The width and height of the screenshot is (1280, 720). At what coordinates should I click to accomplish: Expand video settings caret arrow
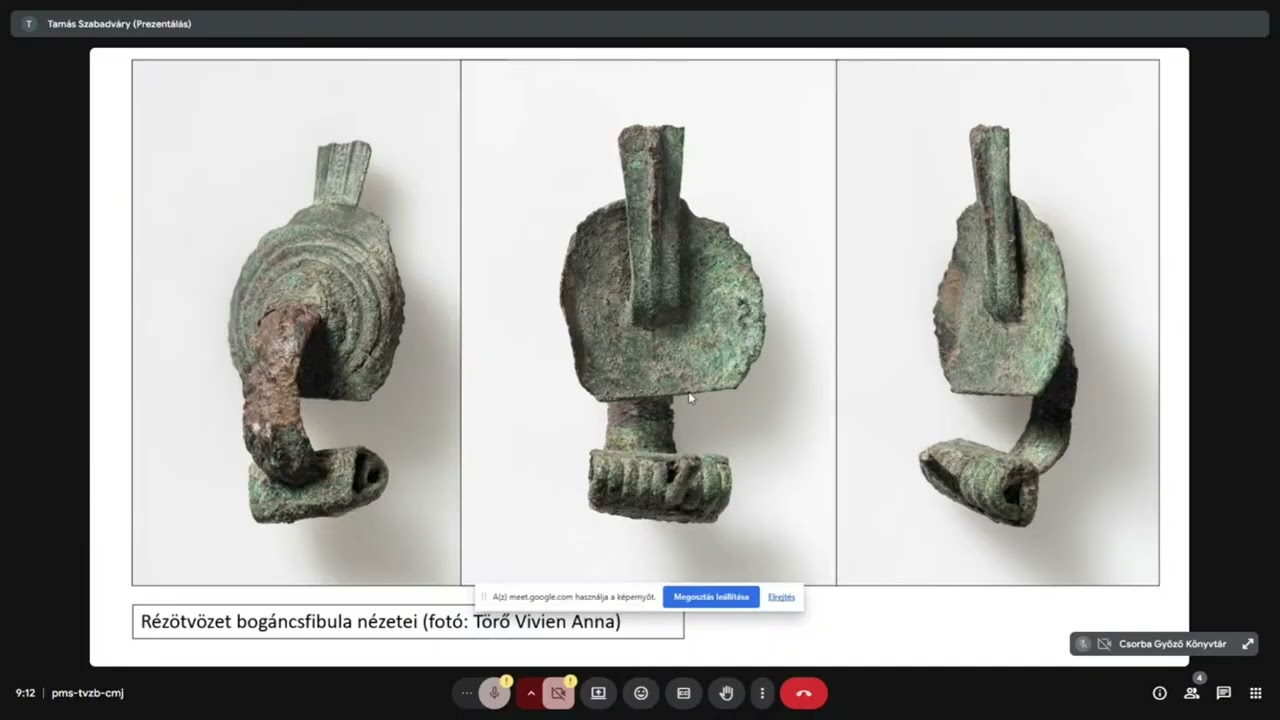[x=530, y=693]
